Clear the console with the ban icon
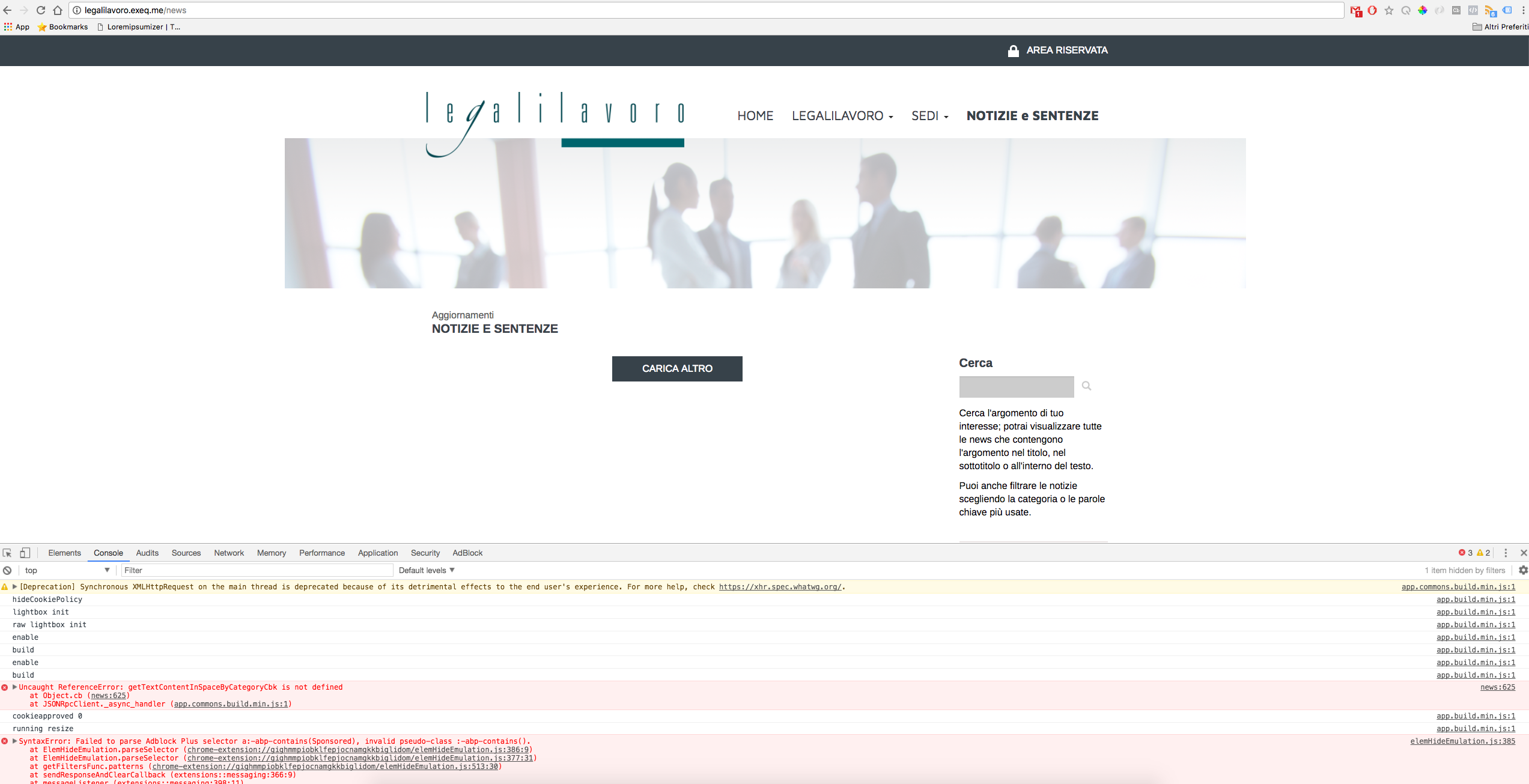1529x784 pixels. 7,570
